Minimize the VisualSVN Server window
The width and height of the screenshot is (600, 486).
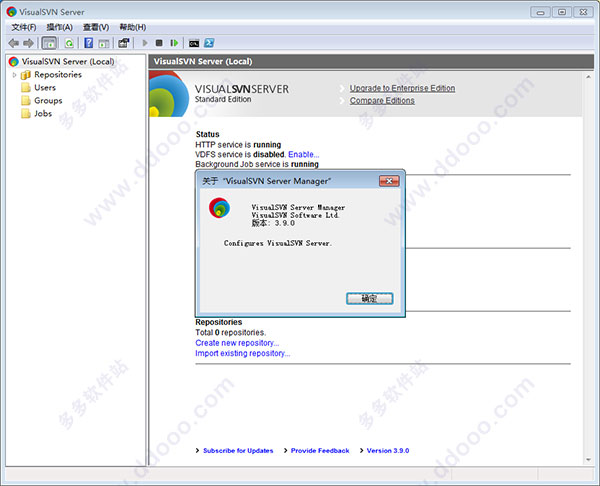click(x=540, y=12)
